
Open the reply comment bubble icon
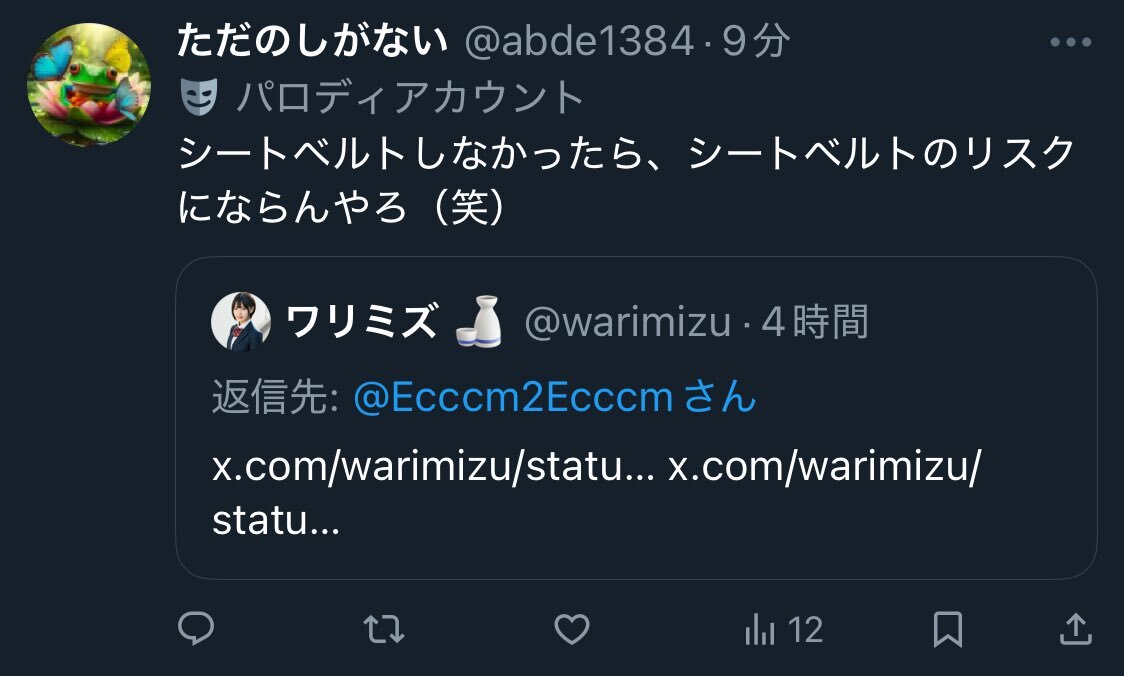tap(196, 629)
